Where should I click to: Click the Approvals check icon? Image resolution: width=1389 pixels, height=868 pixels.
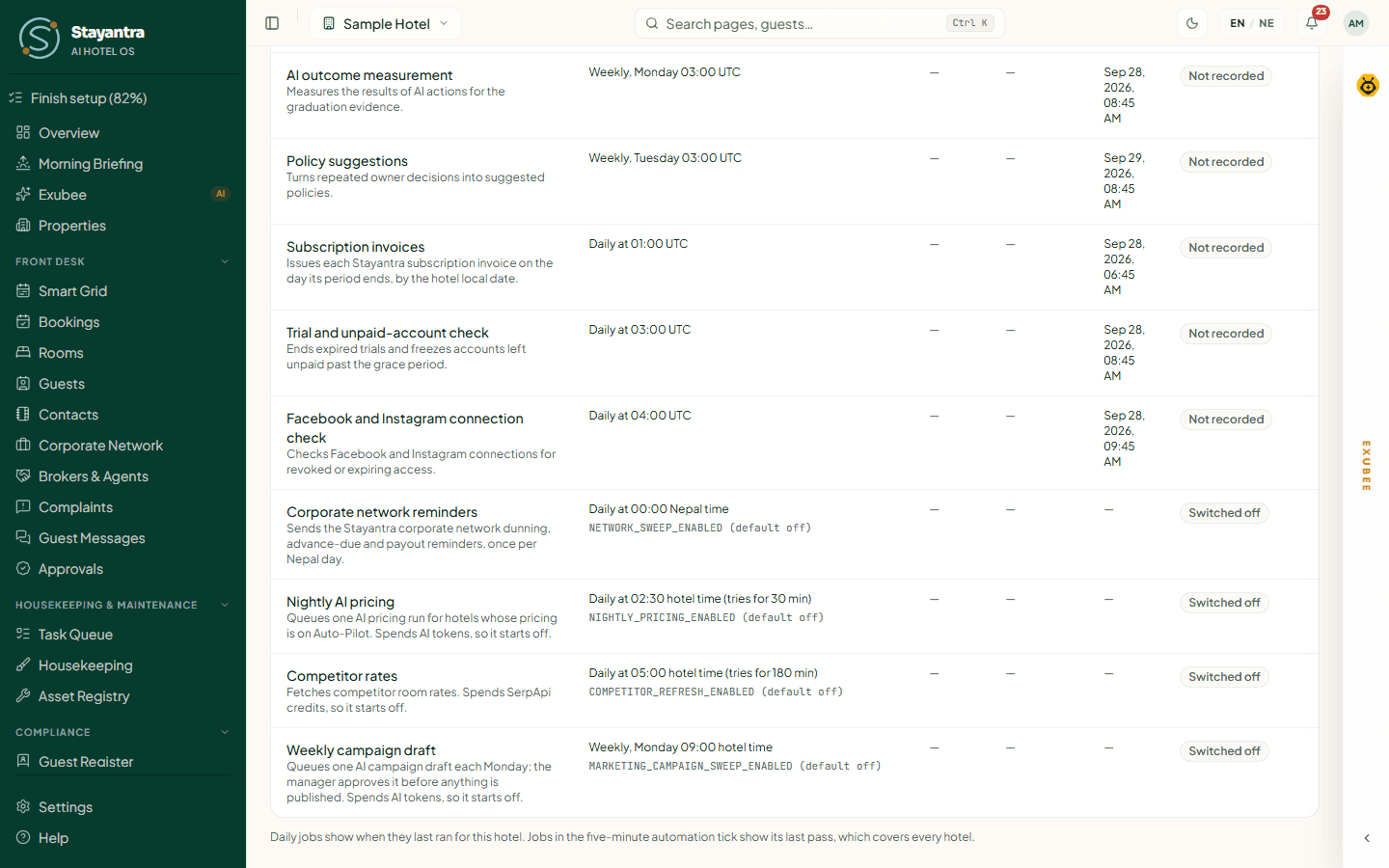coord(23,568)
